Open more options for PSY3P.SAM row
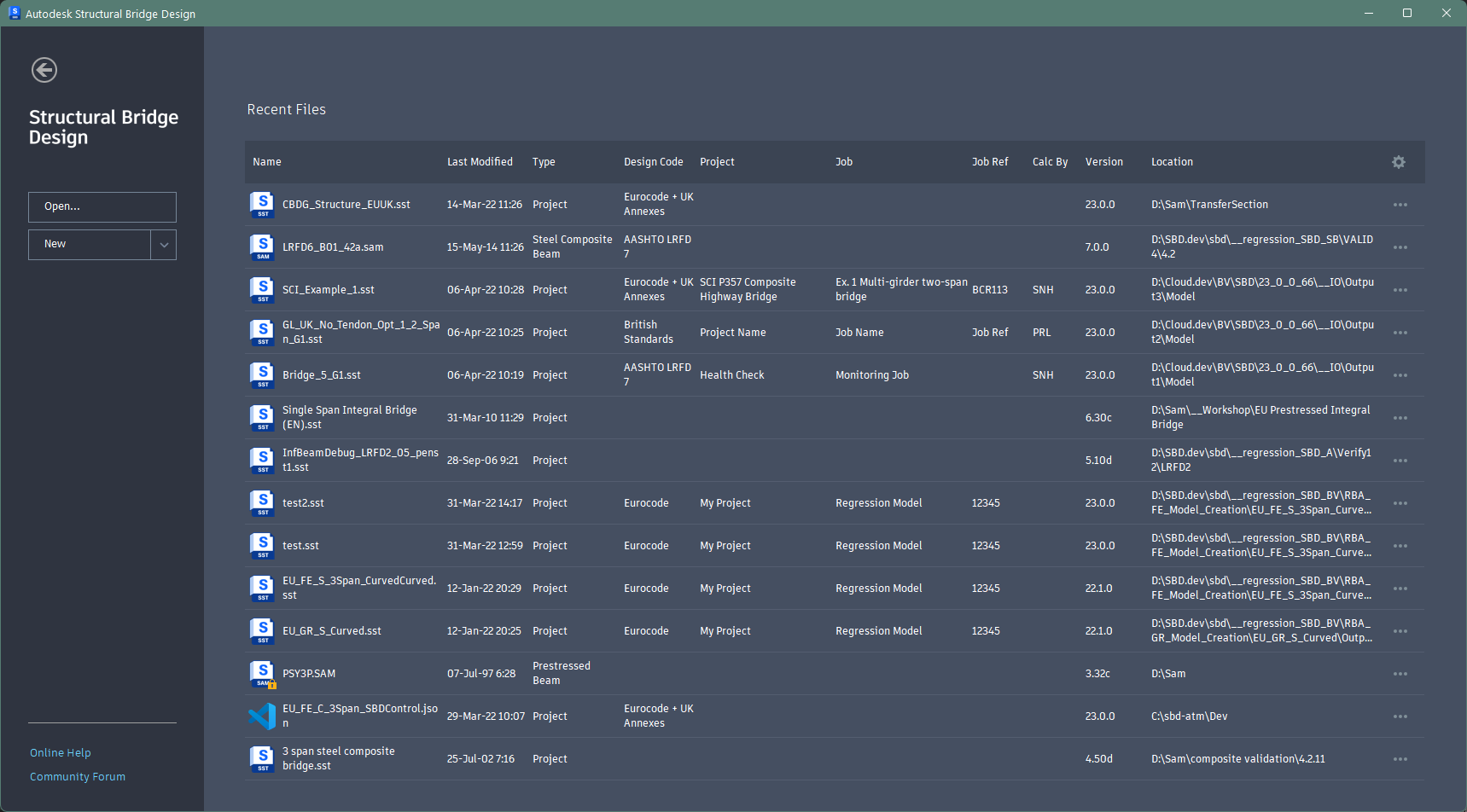The width and height of the screenshot is (1467, 812). [x=1400, y=674]
